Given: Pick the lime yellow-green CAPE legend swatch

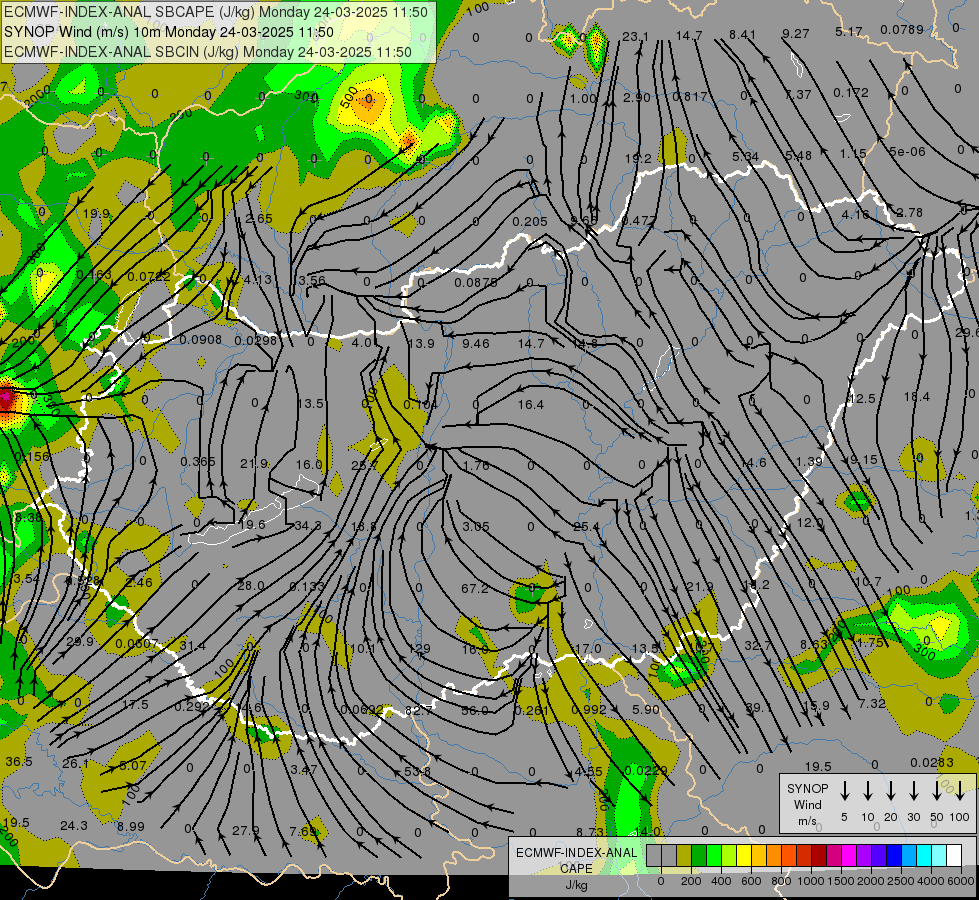Looking at the screenshot, I should 729,856.
